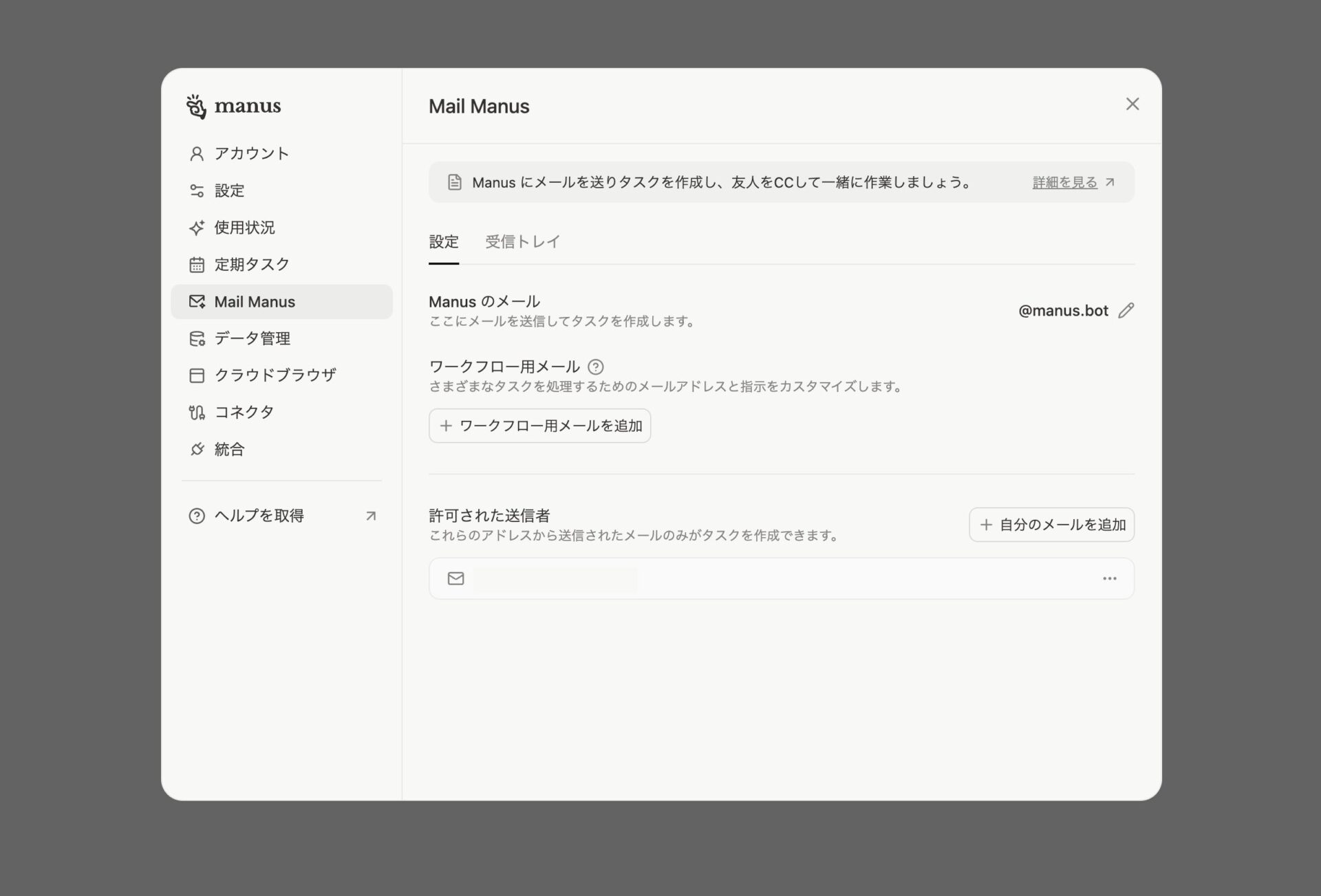Click the 自分のメールを追加 button
Screen dimensions: 1321x896
[1051, 524]
